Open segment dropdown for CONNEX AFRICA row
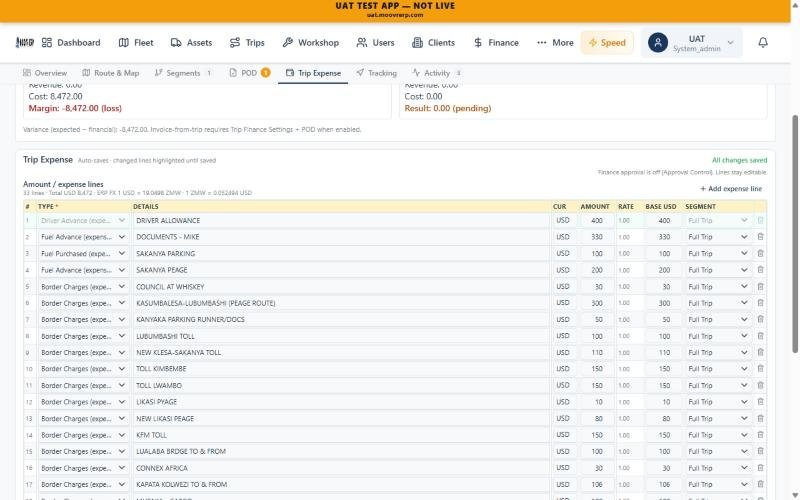The width and height of the screenshot is (800, 500). [718, 468]
